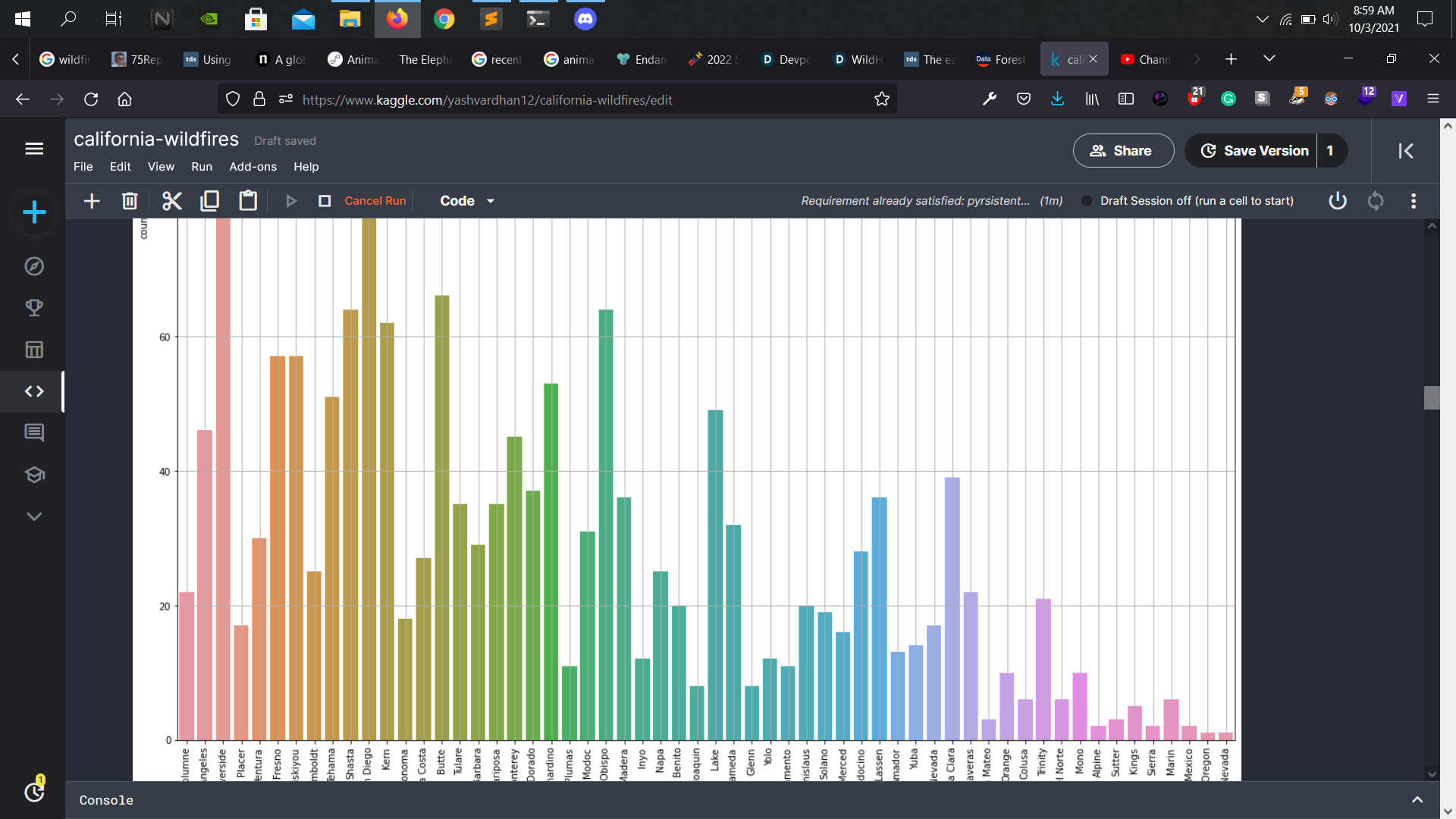Viewport: 1456px width, 819px height.
Task: Toggle the session power button
Action: 1338,201
